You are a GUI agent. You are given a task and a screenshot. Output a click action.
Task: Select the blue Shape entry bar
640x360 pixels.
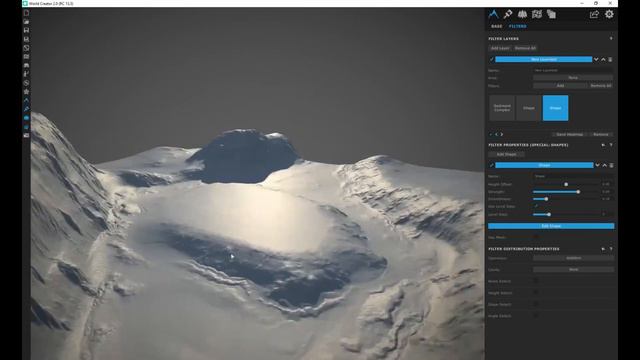(x=544, y=165)
